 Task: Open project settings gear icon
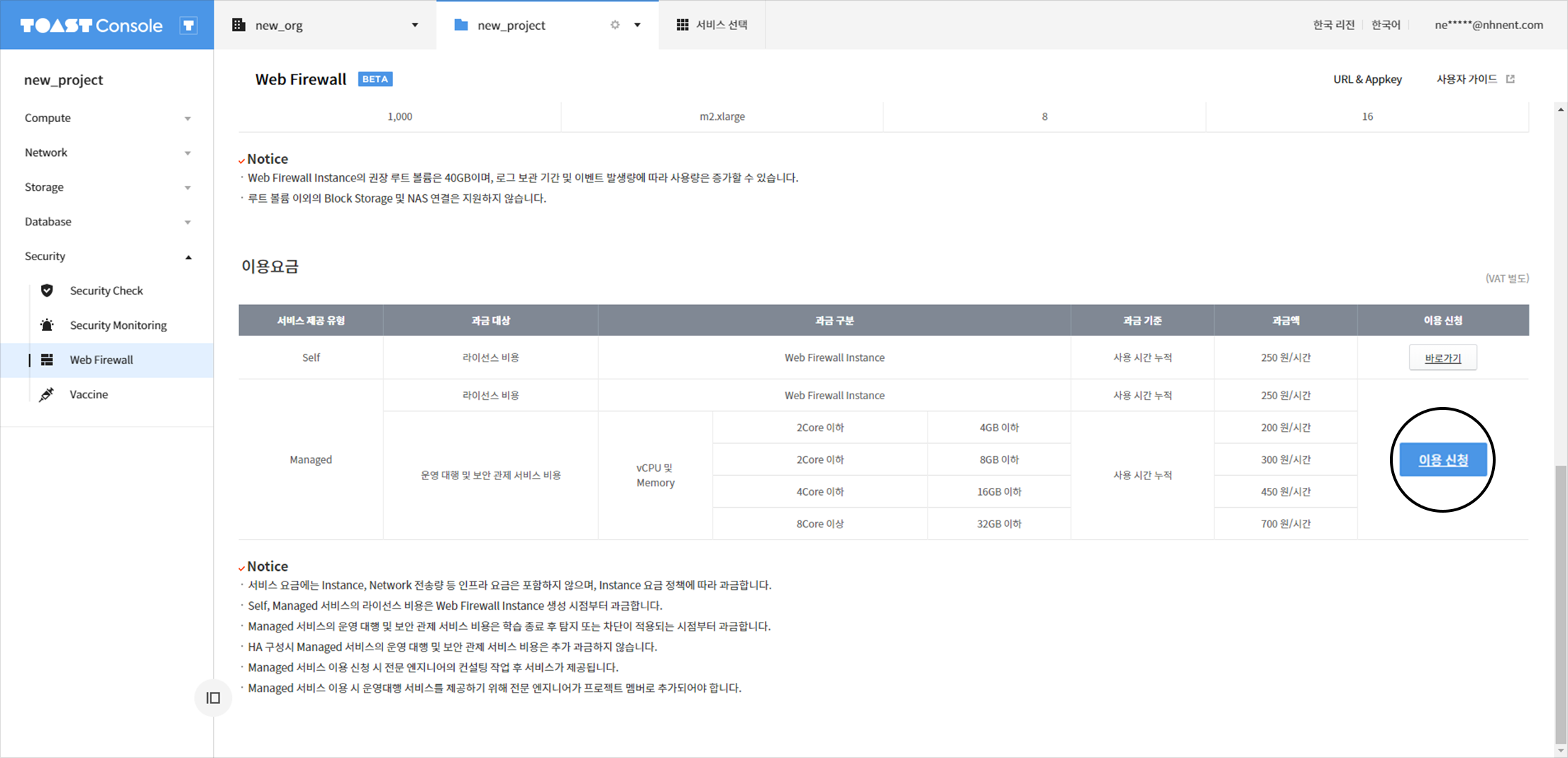[x=615, y=25]
